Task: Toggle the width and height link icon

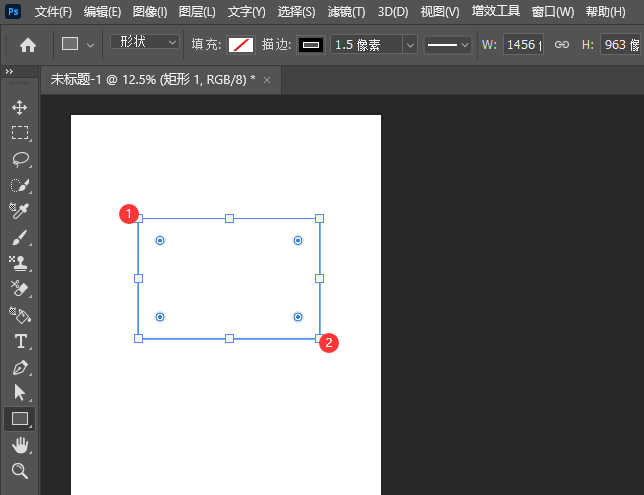Action: pos(562,45)
